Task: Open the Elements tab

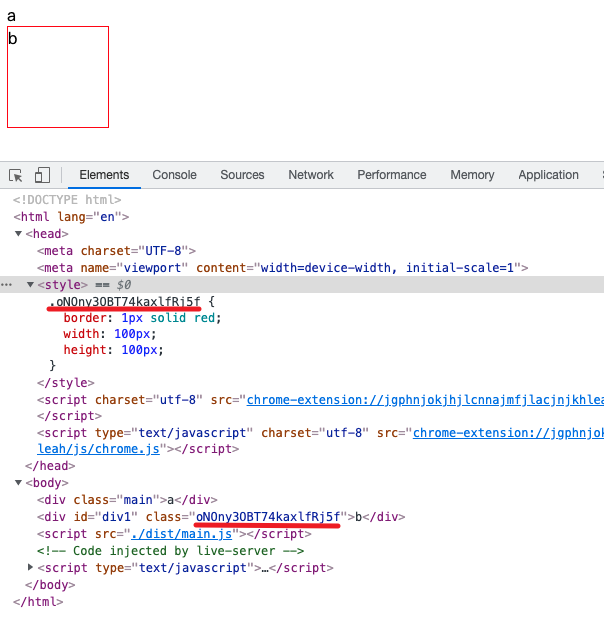Action: 104,175
